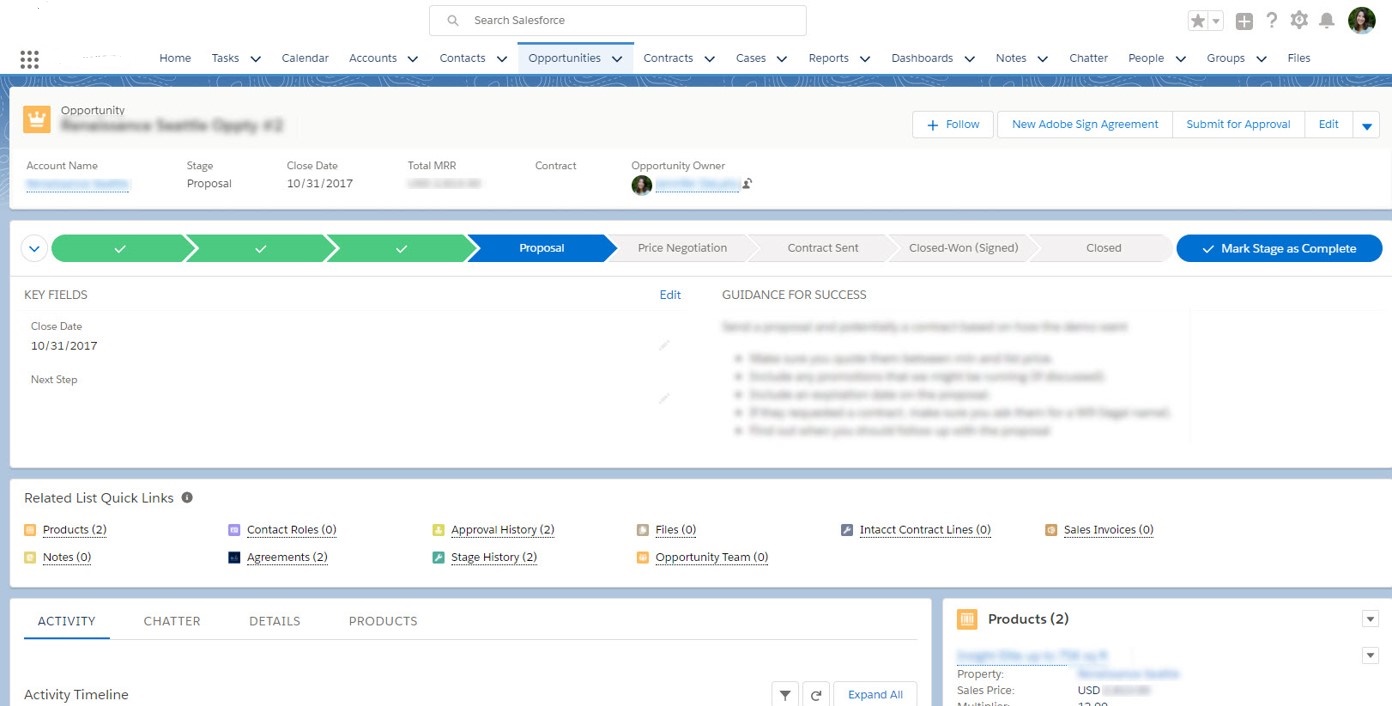
Task: Open more record actions dropdown beside Edit
Action: (x=1366, y=125)
